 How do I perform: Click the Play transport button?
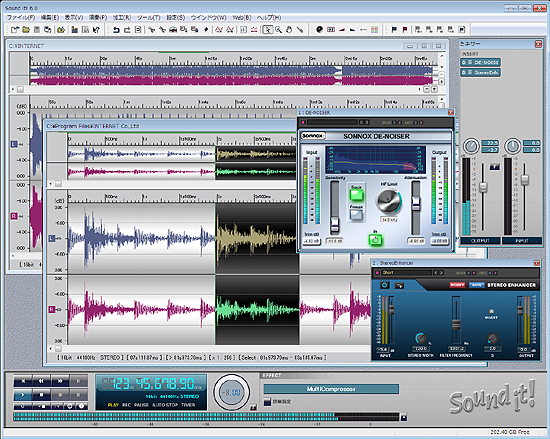(x=23, y=395)
